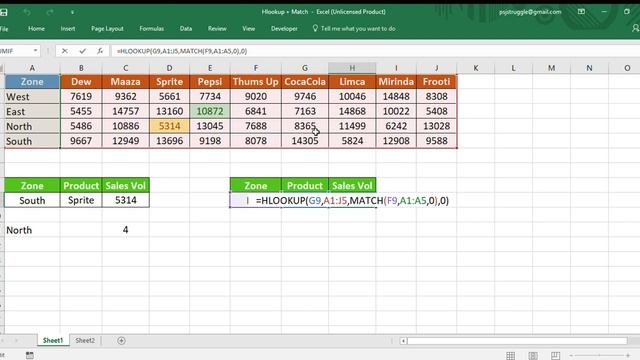
Task: Switch to Page Layout view icon
Action: point(533,356)
